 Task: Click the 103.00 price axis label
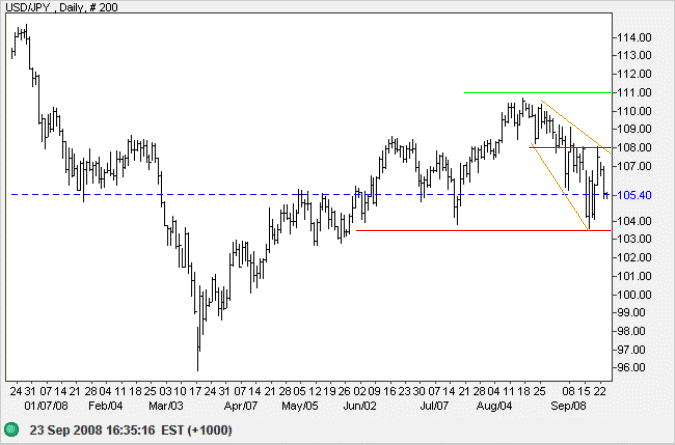(x=634, y=239)
